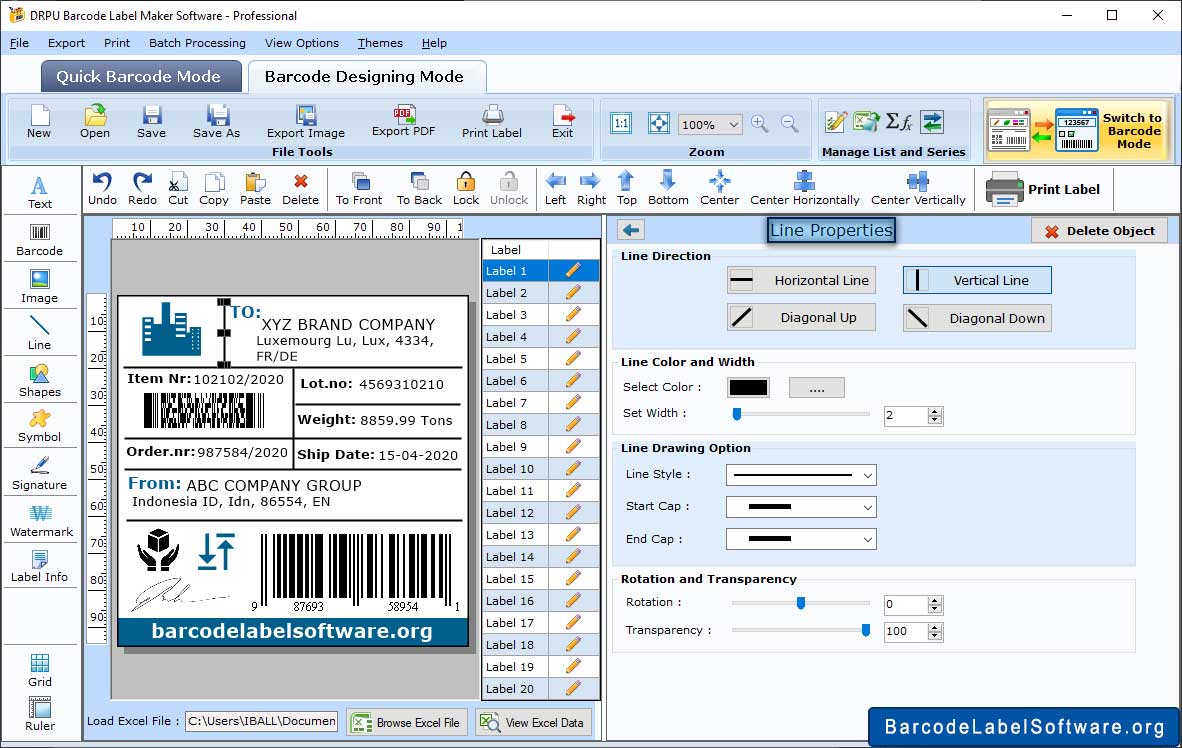Go back with Line Properties arrow

tap(631, 230)
